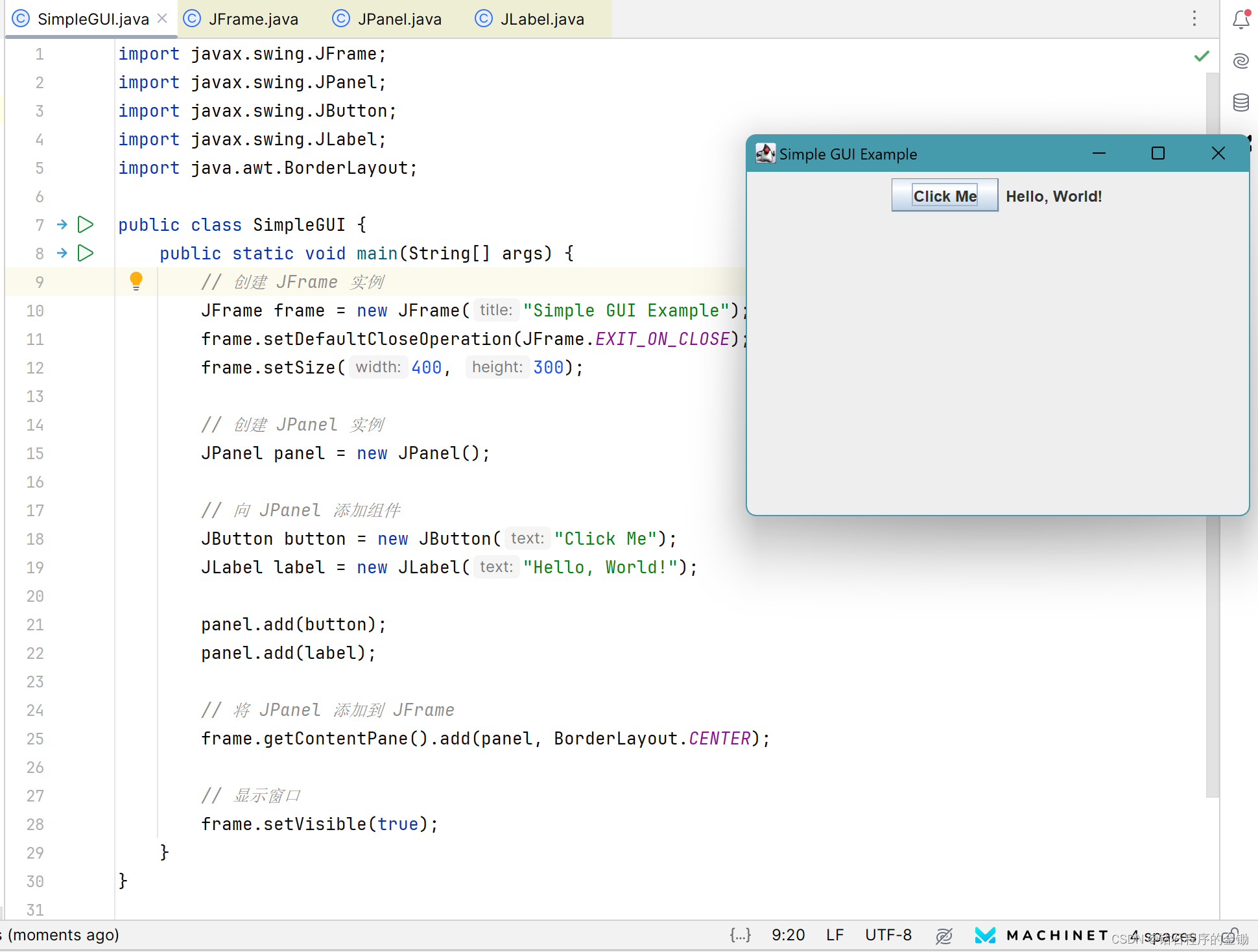Viewport: 1258px width, 952px height.
Task: Open the AI assistant spiral tool window
Action: [x=1240, y=61]
